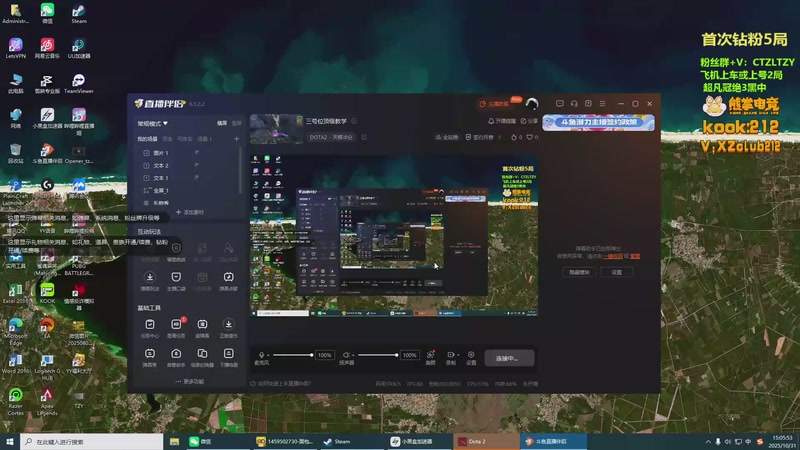Screen dimensions: 800x450
Task: Open the 下播电影 tool icon
Action: [229, 353]
